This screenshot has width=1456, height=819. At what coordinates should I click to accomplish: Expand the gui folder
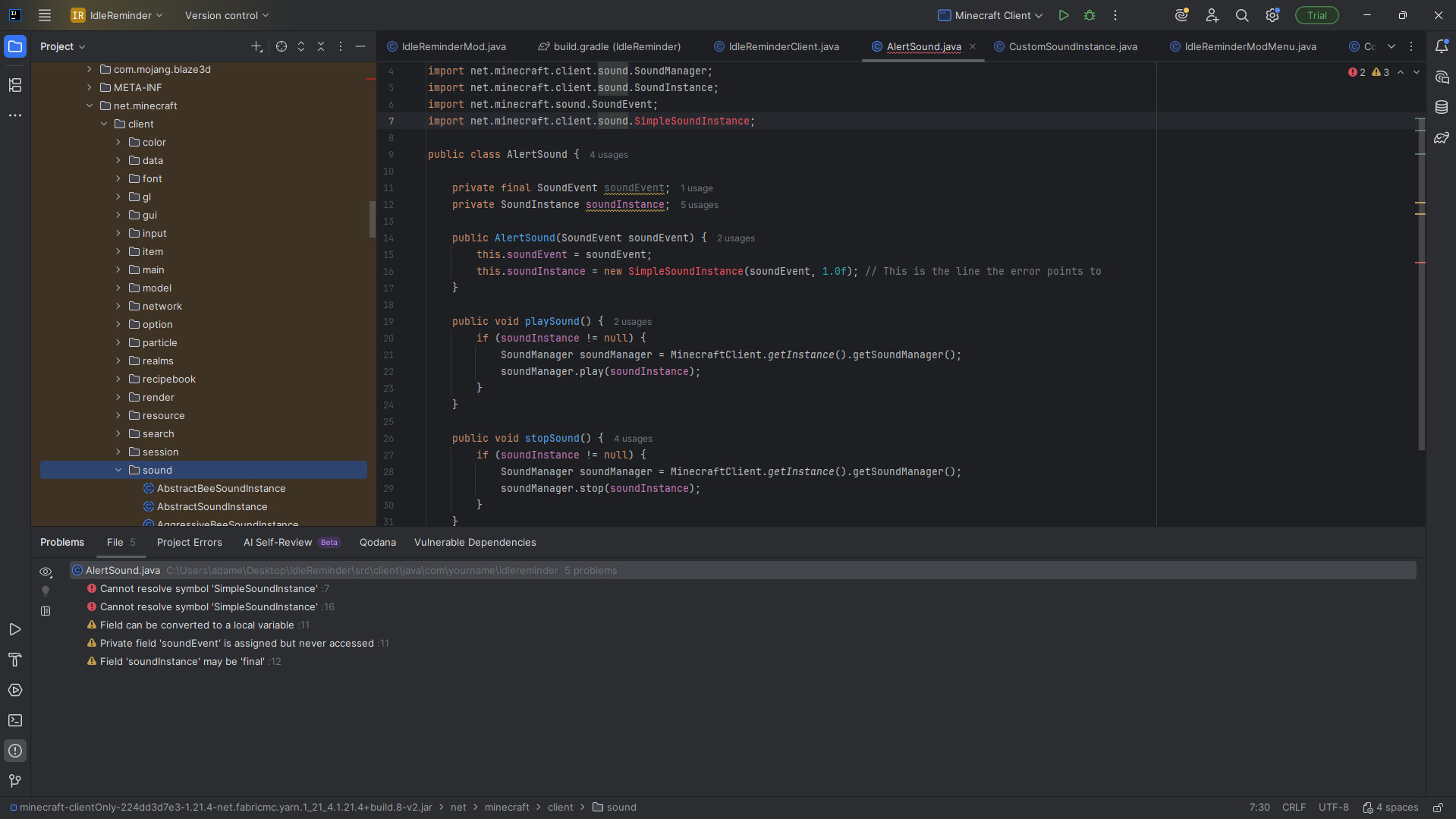tap(118, 216)
